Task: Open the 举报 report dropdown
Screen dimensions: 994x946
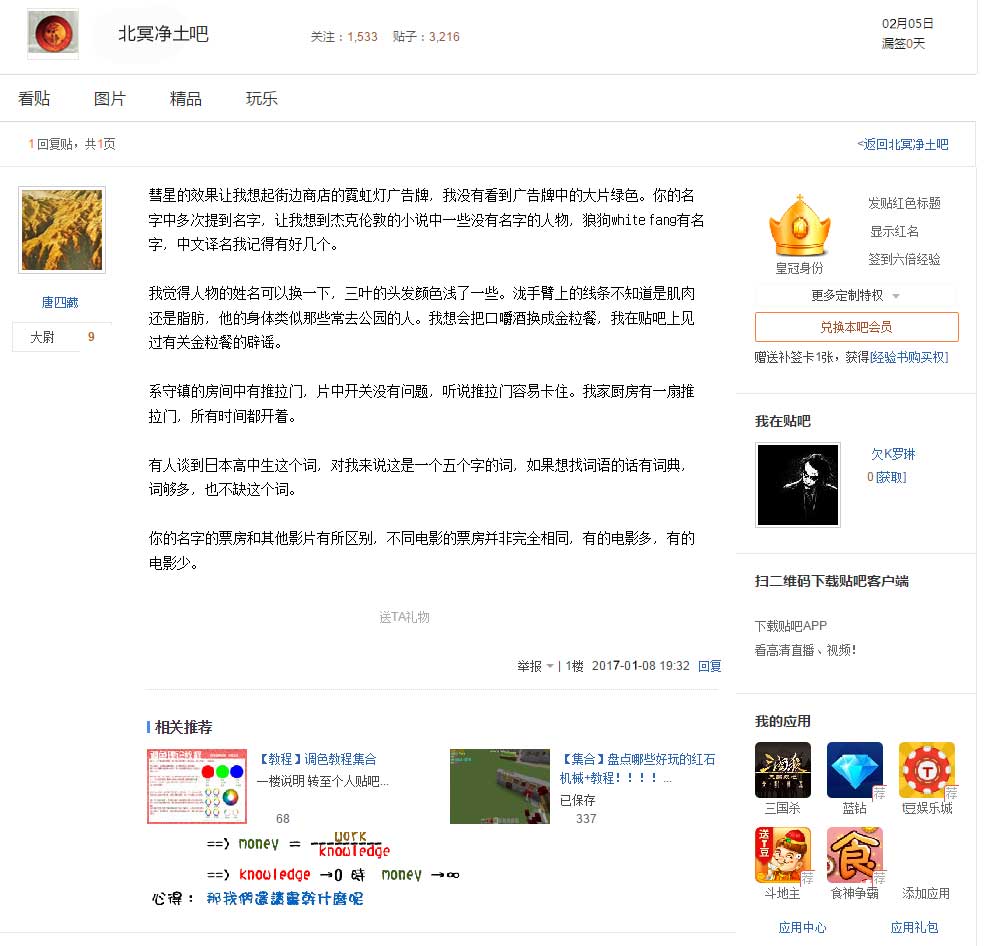Action: point(535,666)
